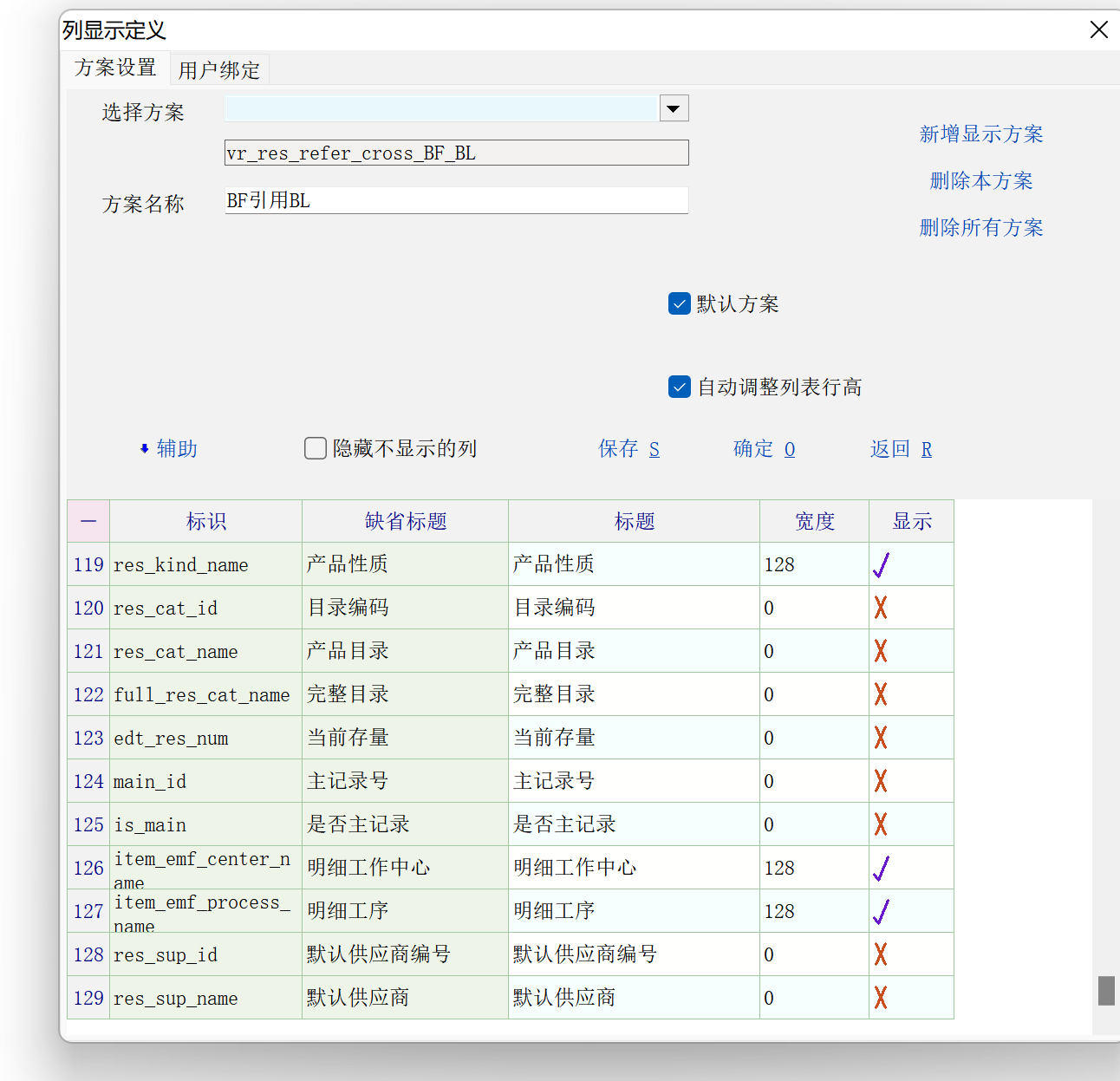
Task: Click the minus icon in table header corner
Action: pos(88,521)
